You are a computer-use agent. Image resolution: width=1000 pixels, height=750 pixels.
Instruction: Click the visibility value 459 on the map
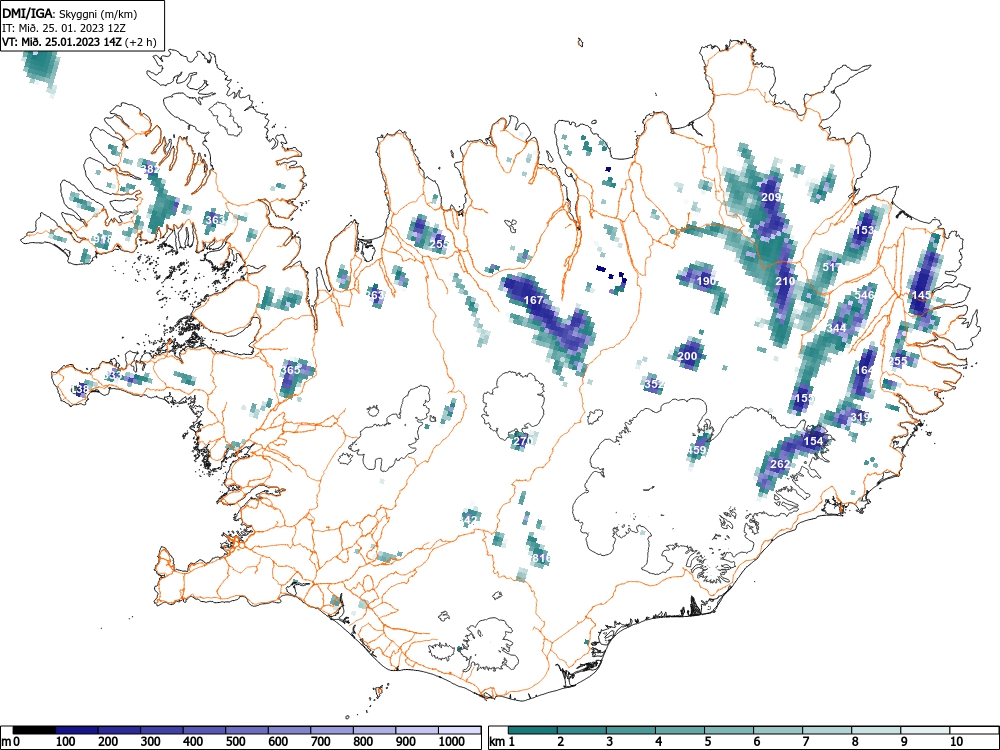point(697,450)
